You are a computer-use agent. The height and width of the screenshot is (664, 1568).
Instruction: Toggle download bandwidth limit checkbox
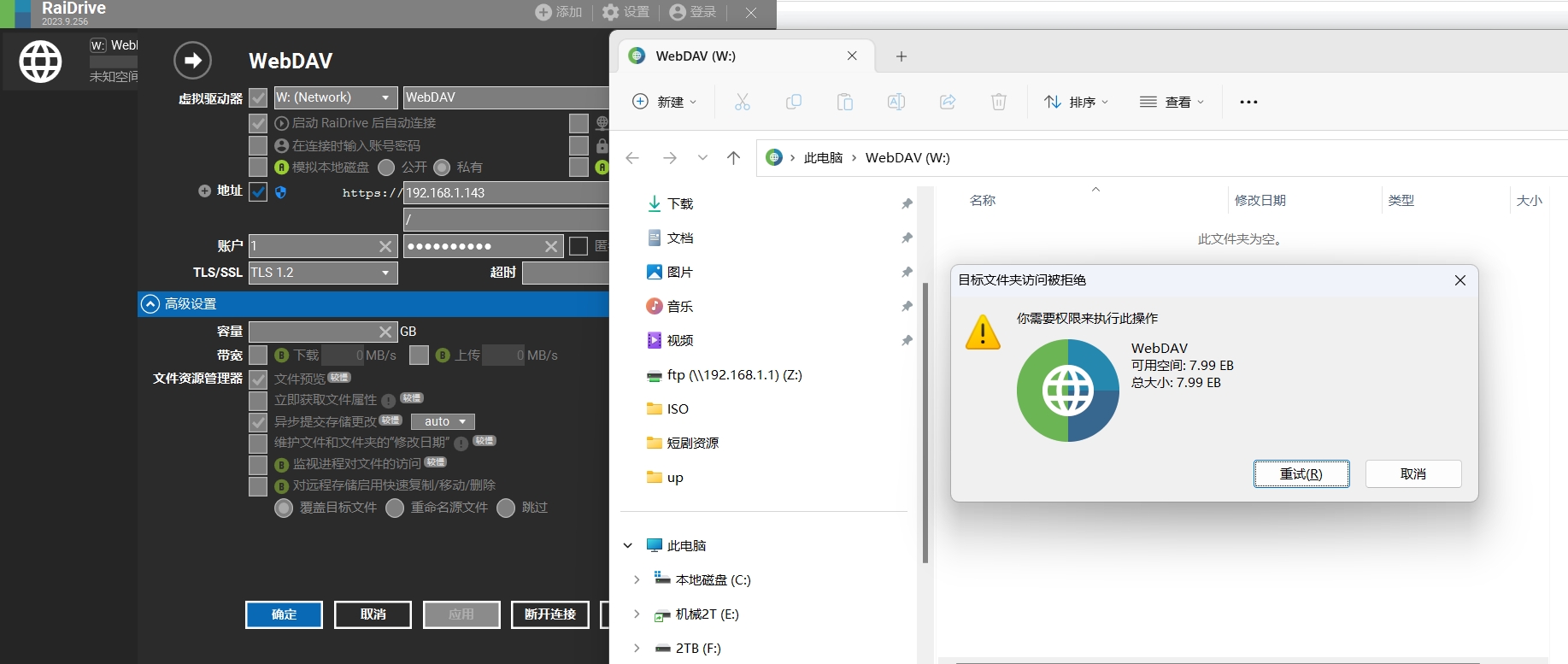[258, 355]
